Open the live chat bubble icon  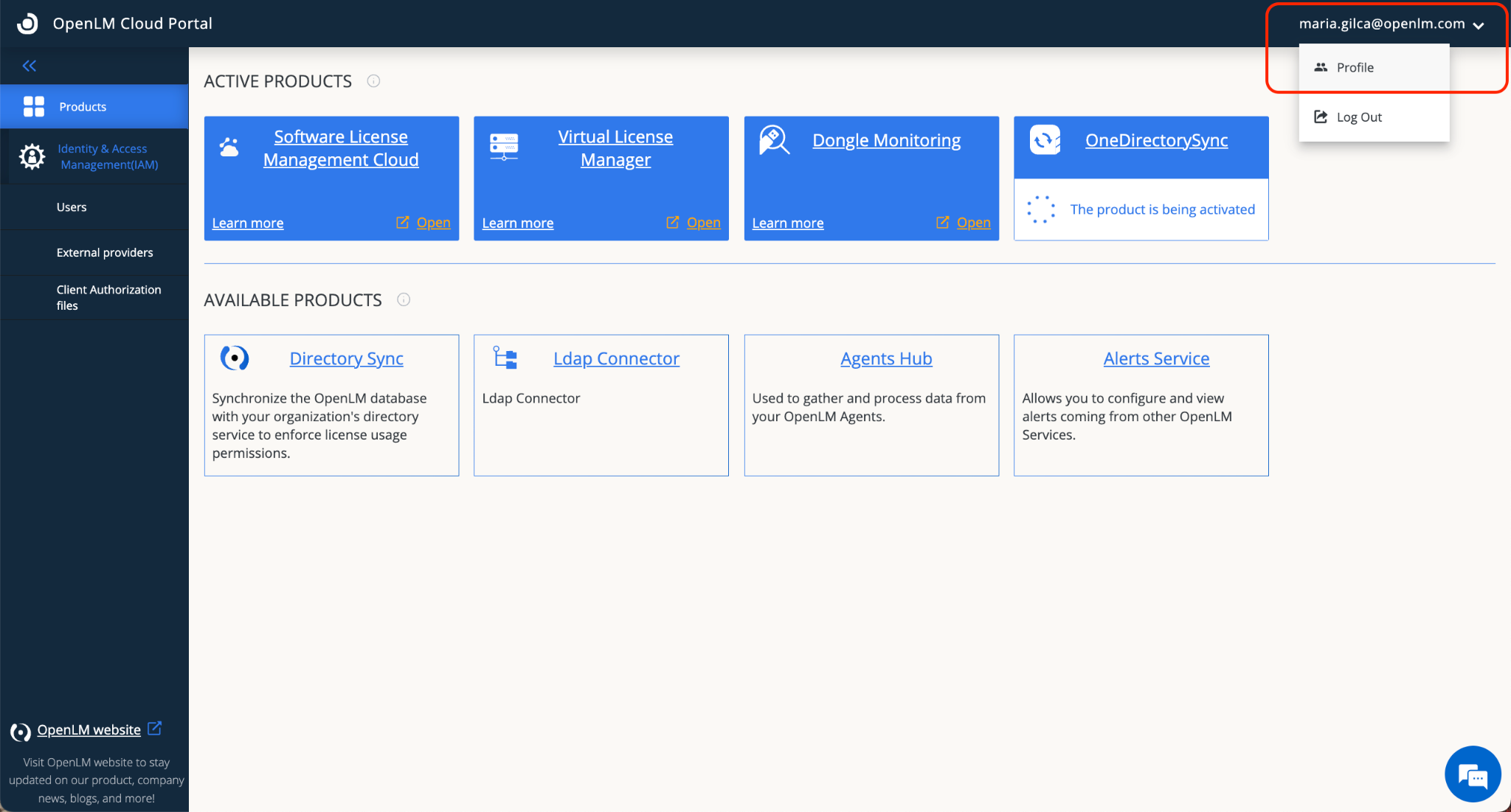pyautogui.click(x=1472, y=774)
